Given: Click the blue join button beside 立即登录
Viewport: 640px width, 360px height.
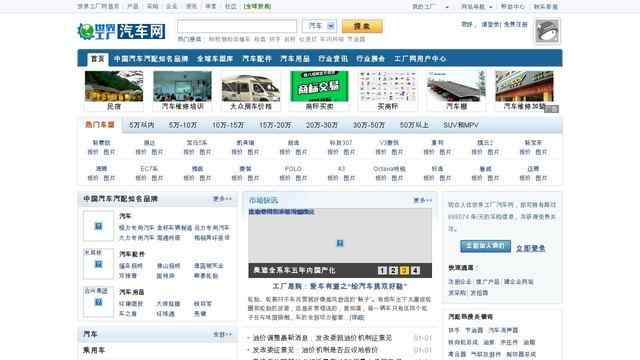Looking at the screenshot, I should click(x=485, y=246).
